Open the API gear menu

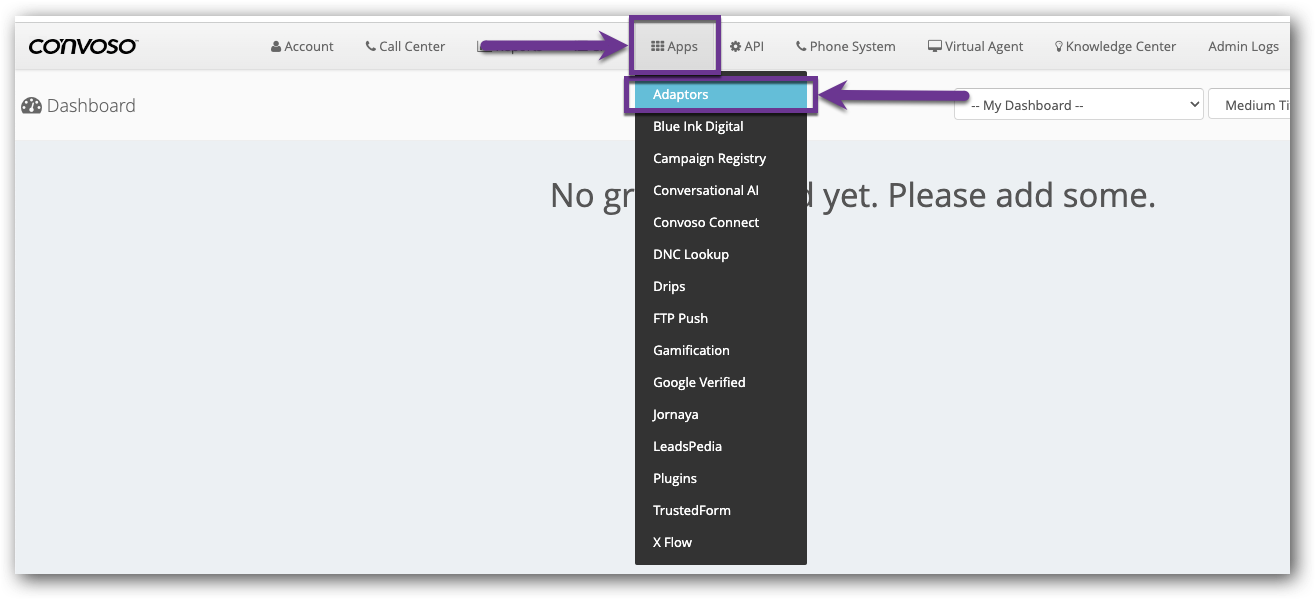[x=747, y=46]
